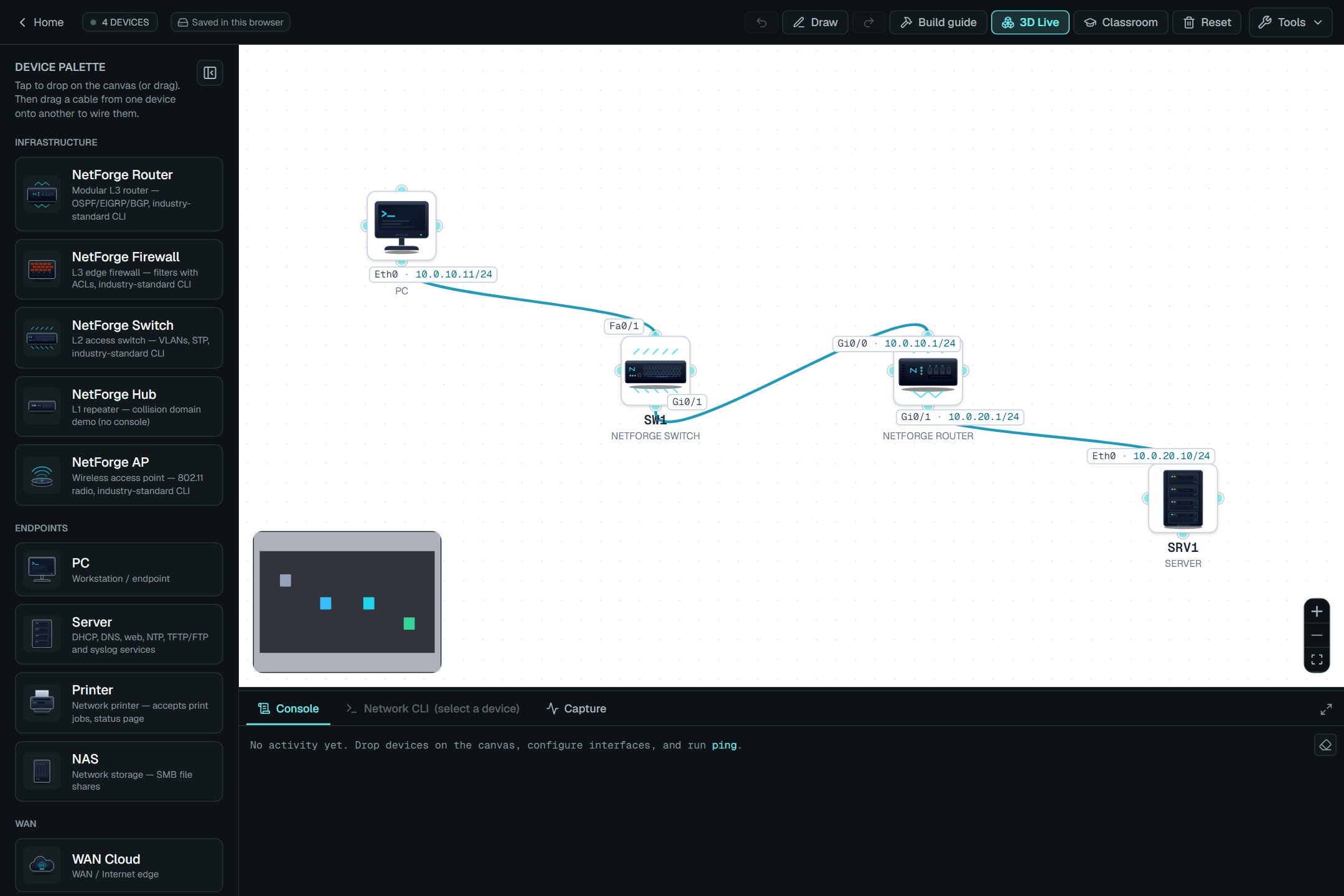Click the Fa0/1 port label

[x=624, y=326]
